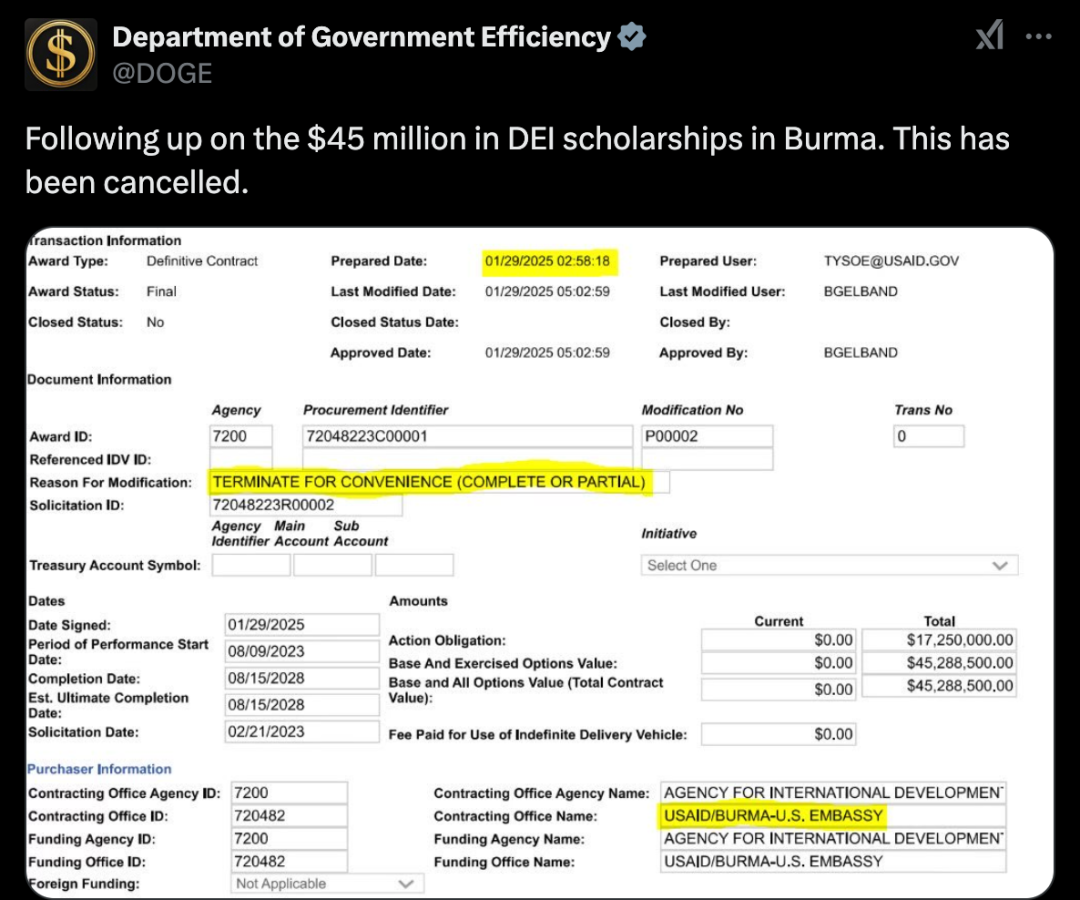Click Closed Status value No

[x=155, y=322]
